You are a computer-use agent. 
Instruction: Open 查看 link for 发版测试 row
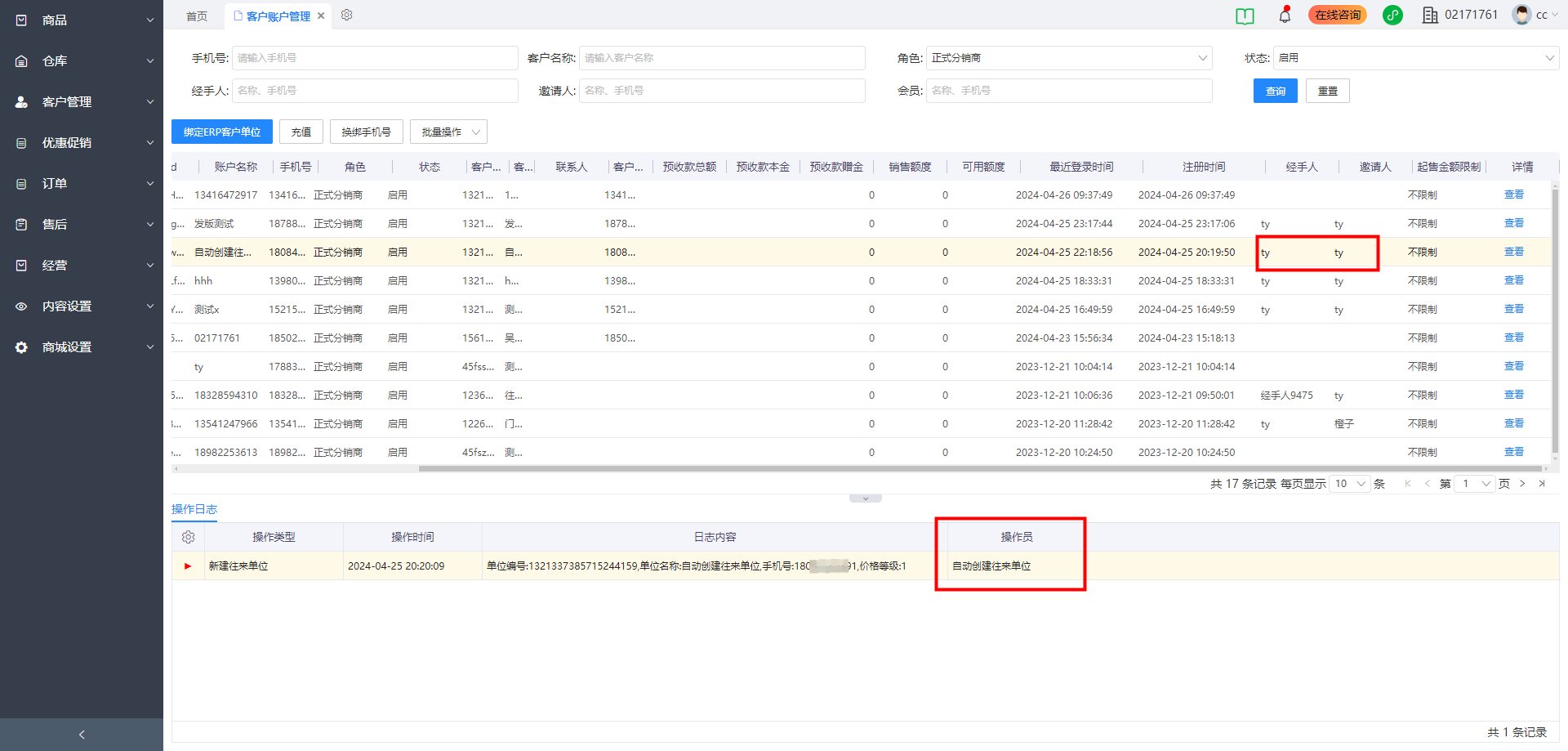click(x=1514, y=223)
